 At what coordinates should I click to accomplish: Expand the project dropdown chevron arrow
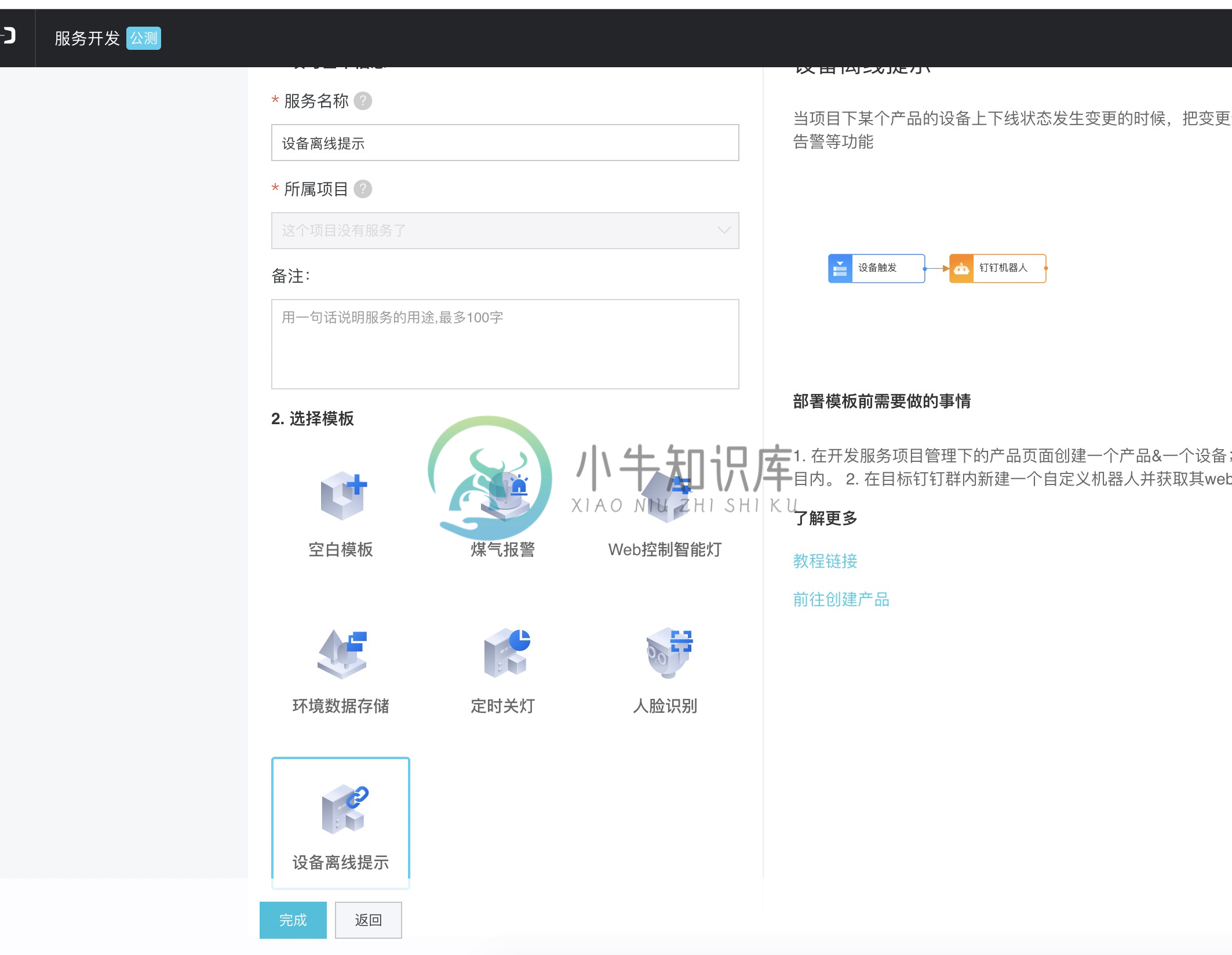[x=724, y=230]
